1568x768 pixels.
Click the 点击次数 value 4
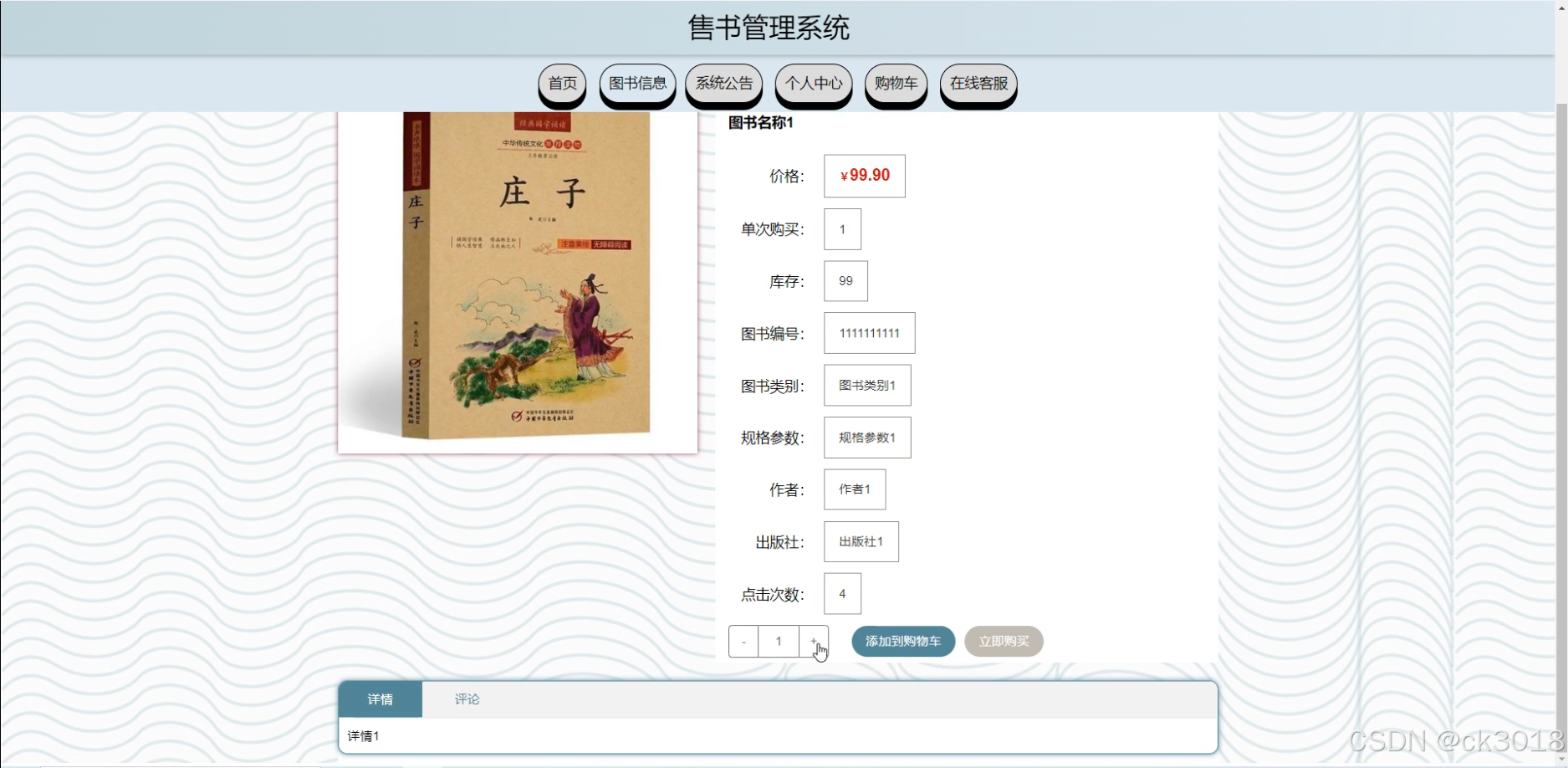[x=842, y=594]
